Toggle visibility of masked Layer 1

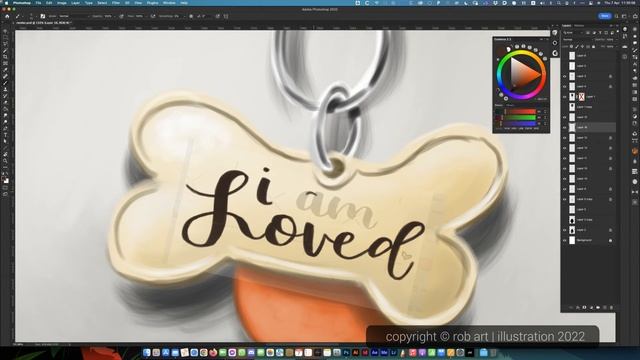click(x=564, y=97)
